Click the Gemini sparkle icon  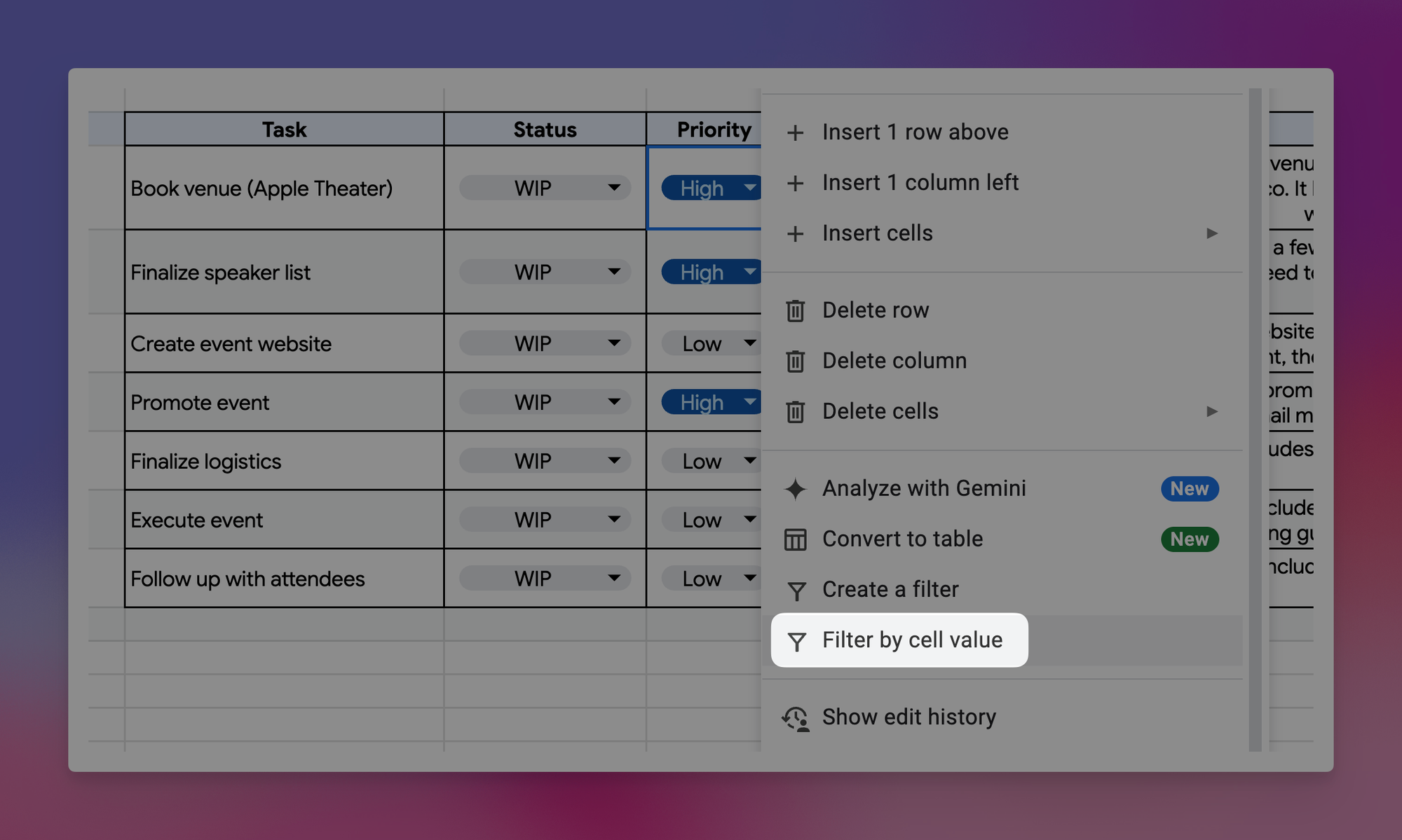tap(795, 488)
